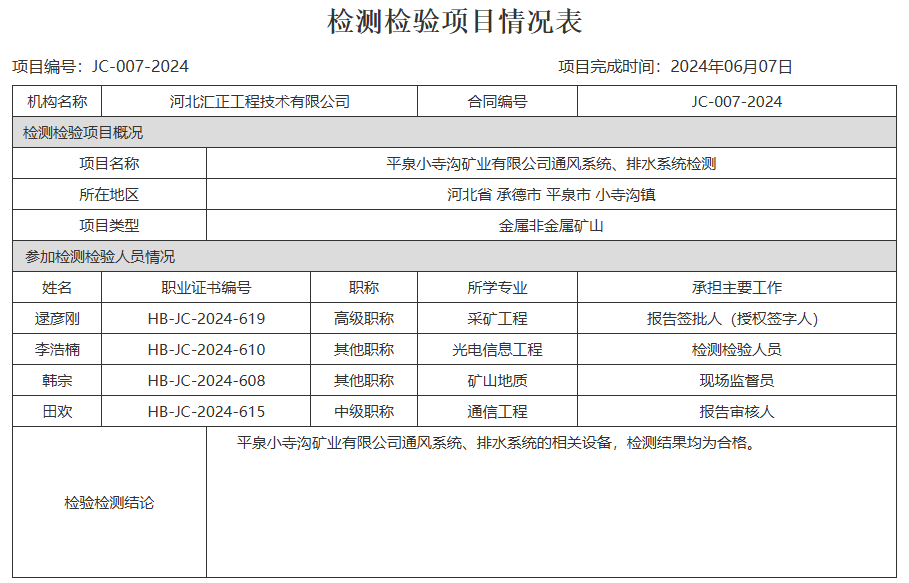The image size is (909, 583).
Task: Select certificate number HB-JC-2024-610
Action: click(x=206, y=349)
